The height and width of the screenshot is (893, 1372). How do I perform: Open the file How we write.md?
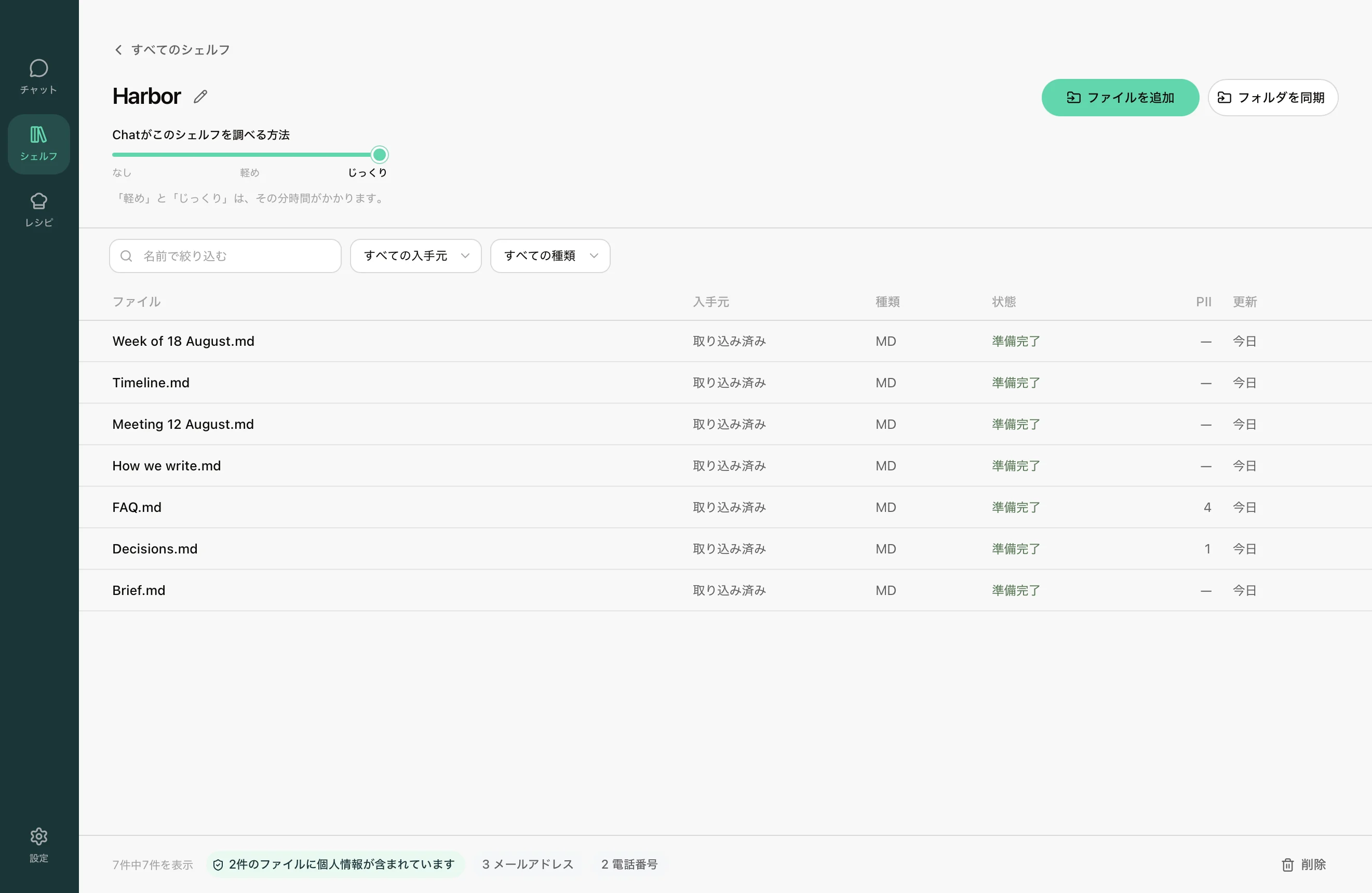167,465
